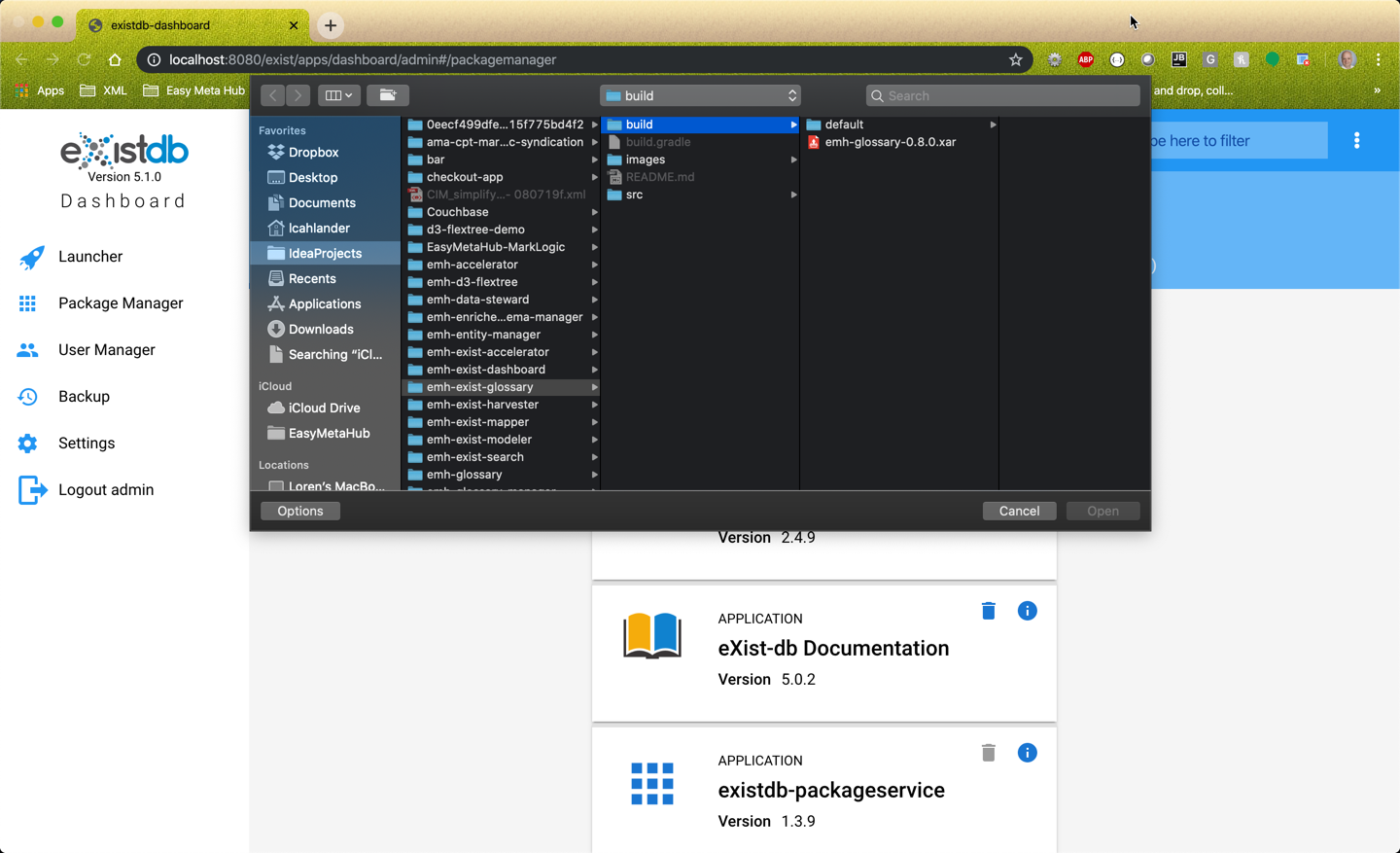Expand the emh-exist-harvester folder arrow
This screenshot has width=1400, height=853.
(594, 405)
